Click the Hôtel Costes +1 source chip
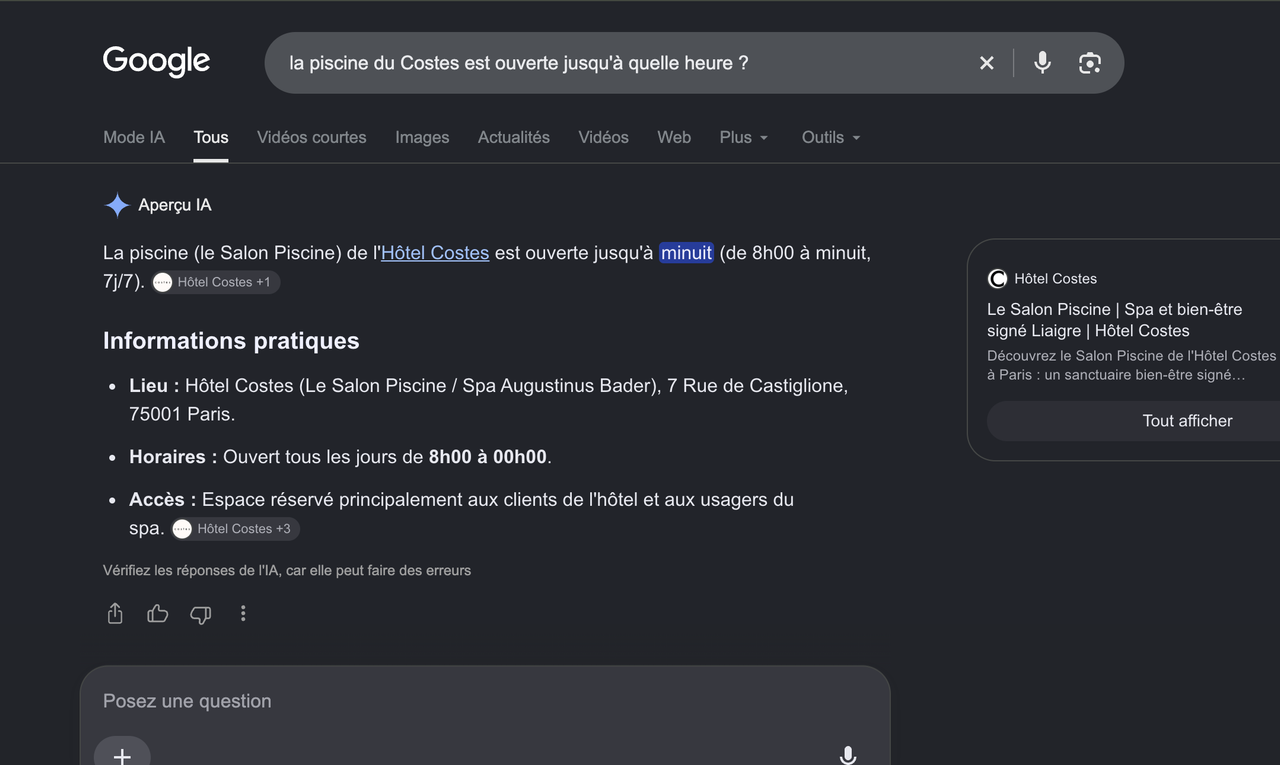Viewport: 1280px width, 765px height. tap(215, 282)
